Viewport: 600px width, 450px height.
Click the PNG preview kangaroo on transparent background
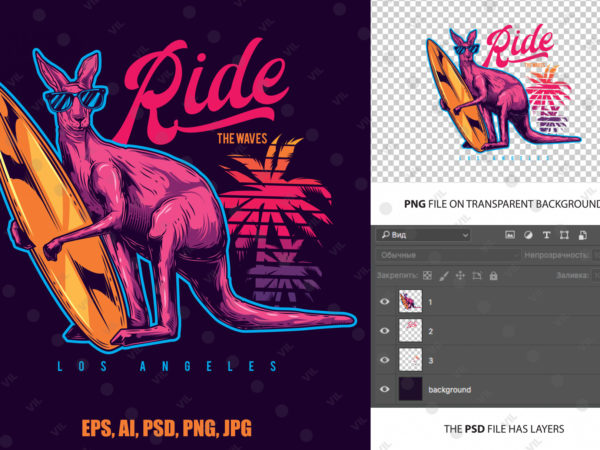coord(504,88)
